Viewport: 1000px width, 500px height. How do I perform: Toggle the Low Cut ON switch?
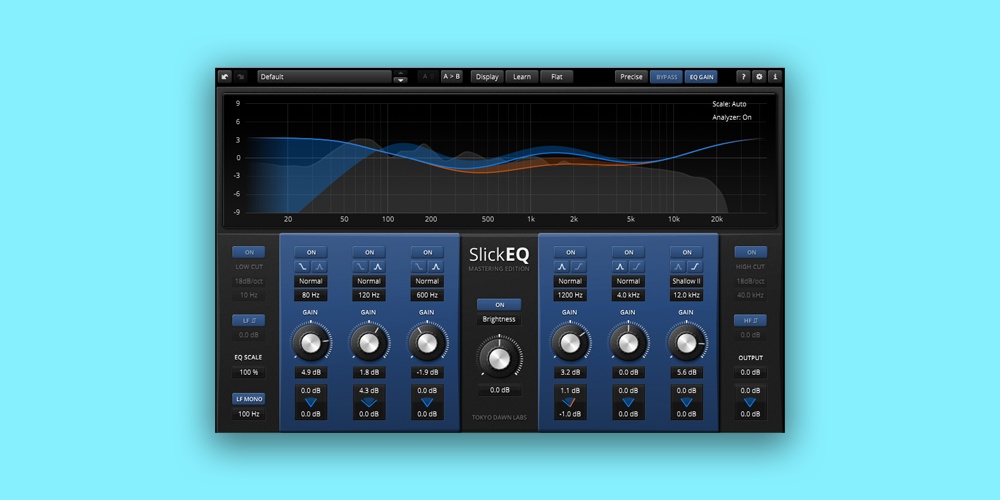(x=248, y=252)
